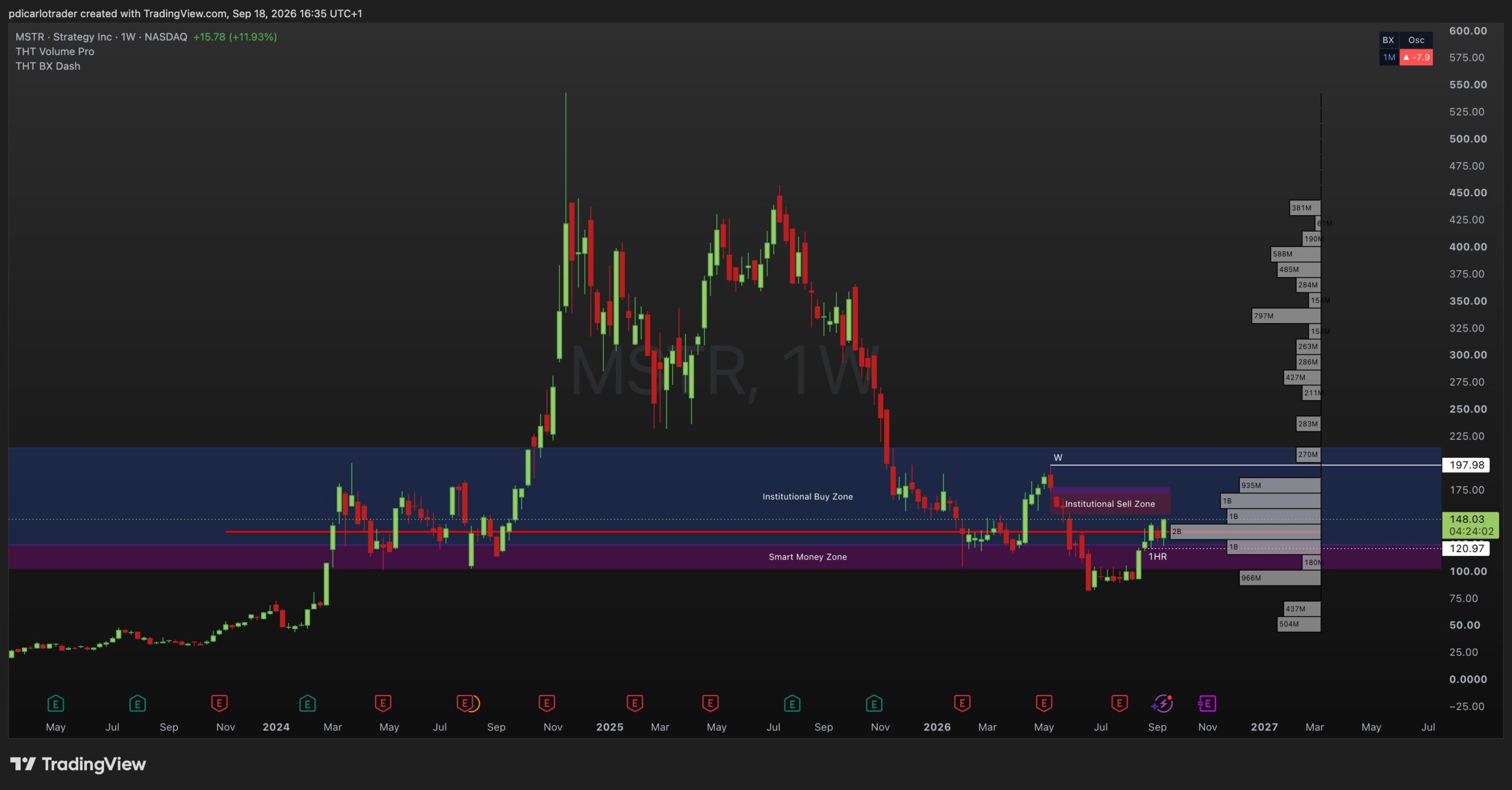Click the 600.00 price axis label

(1468, 31)
